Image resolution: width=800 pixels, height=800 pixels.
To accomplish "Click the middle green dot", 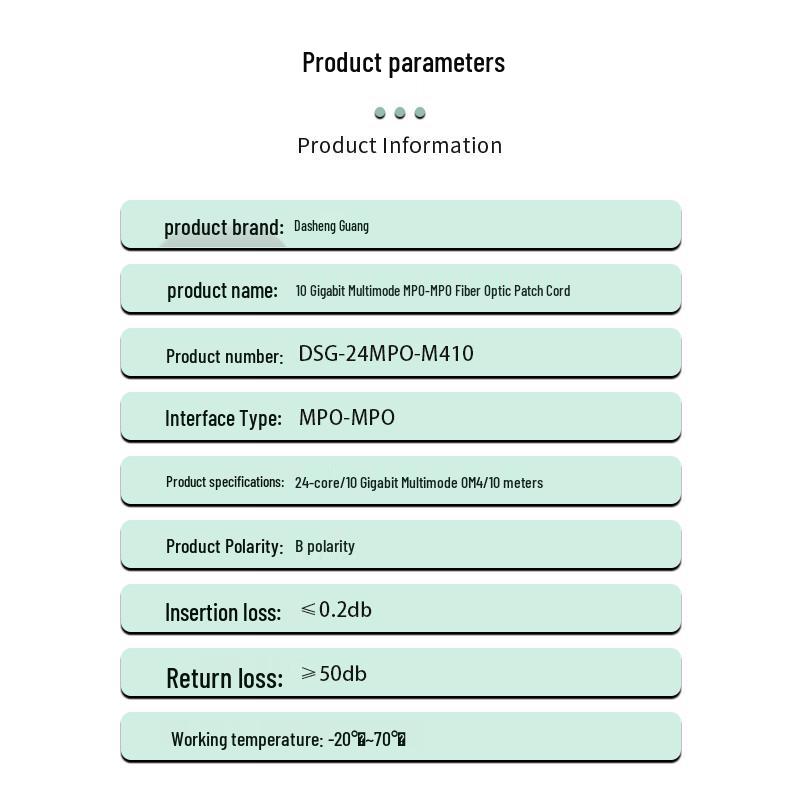I will (400, 113).
